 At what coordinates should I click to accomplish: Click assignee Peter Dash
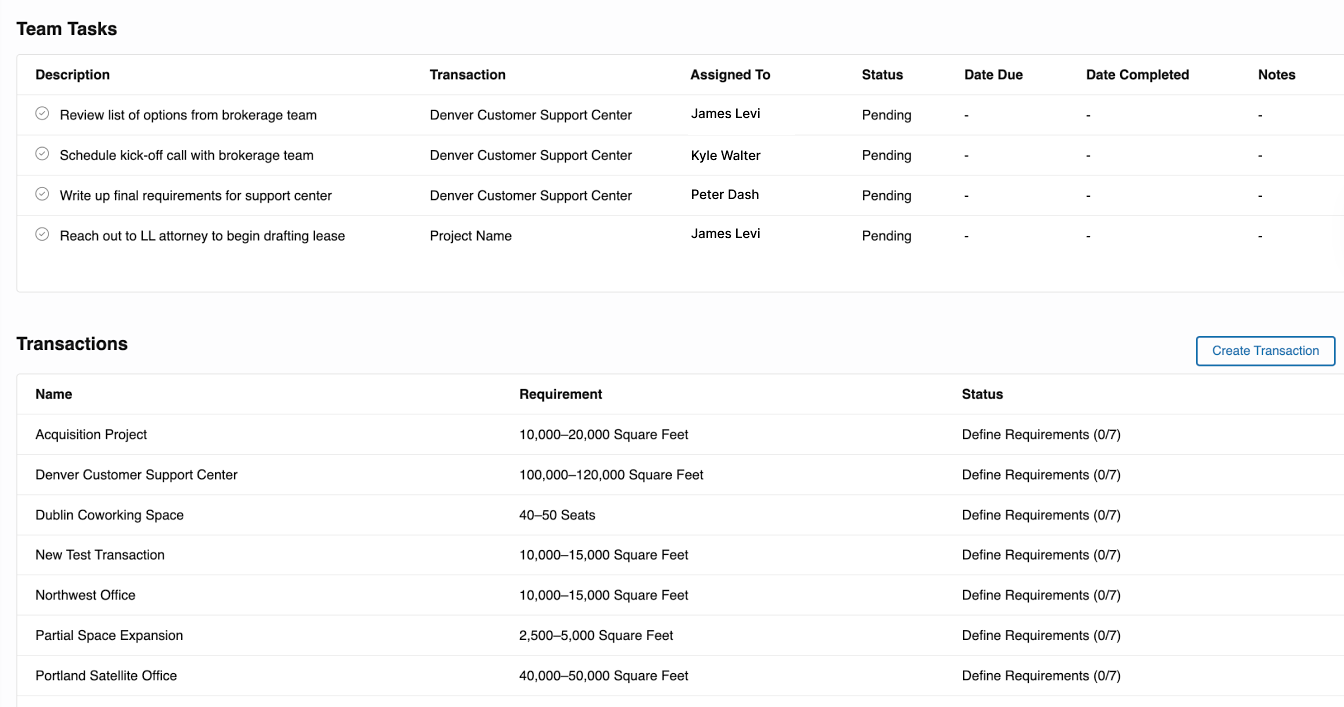coord(724,194)
